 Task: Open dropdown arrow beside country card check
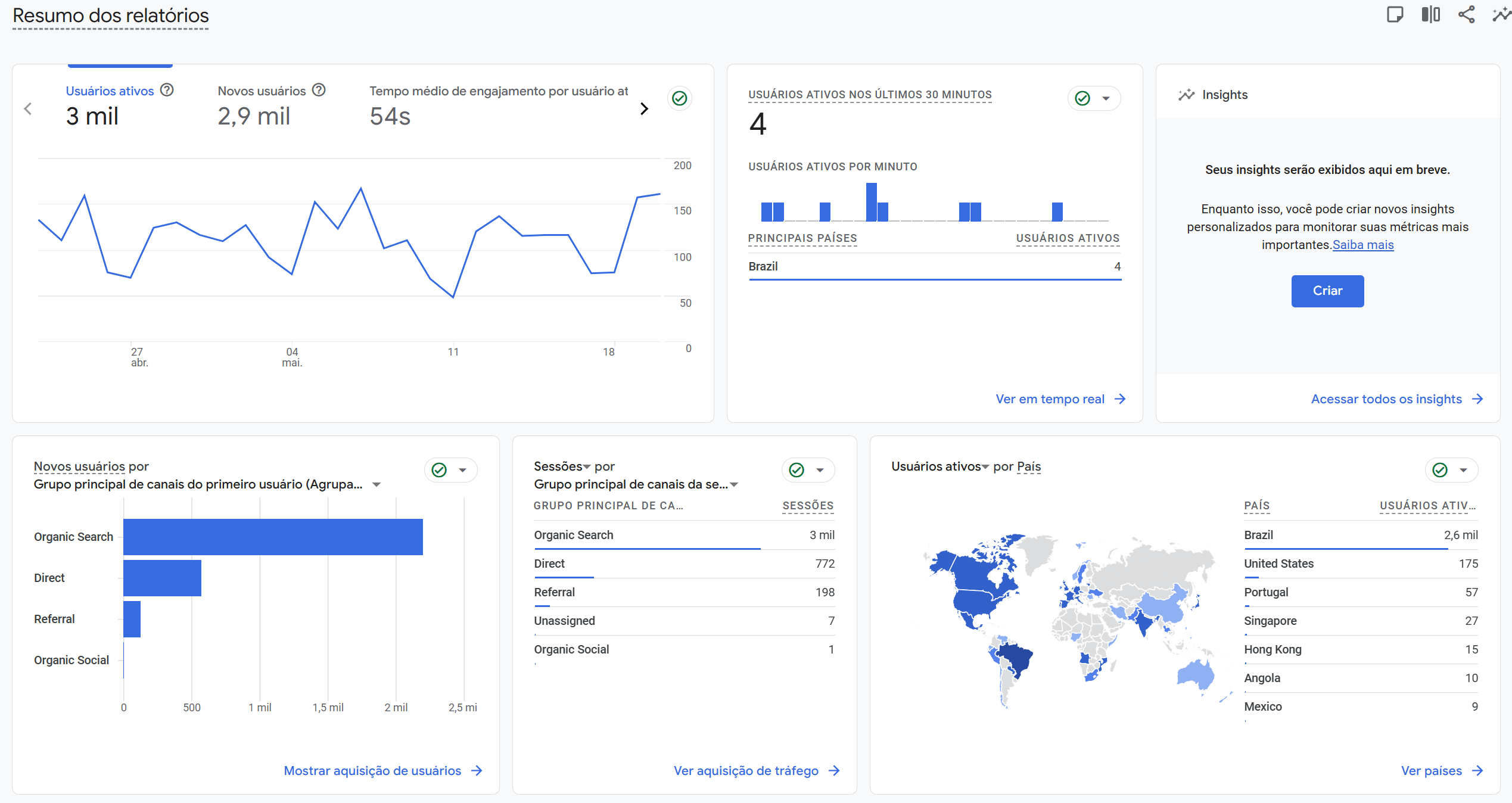point(1463,470)
